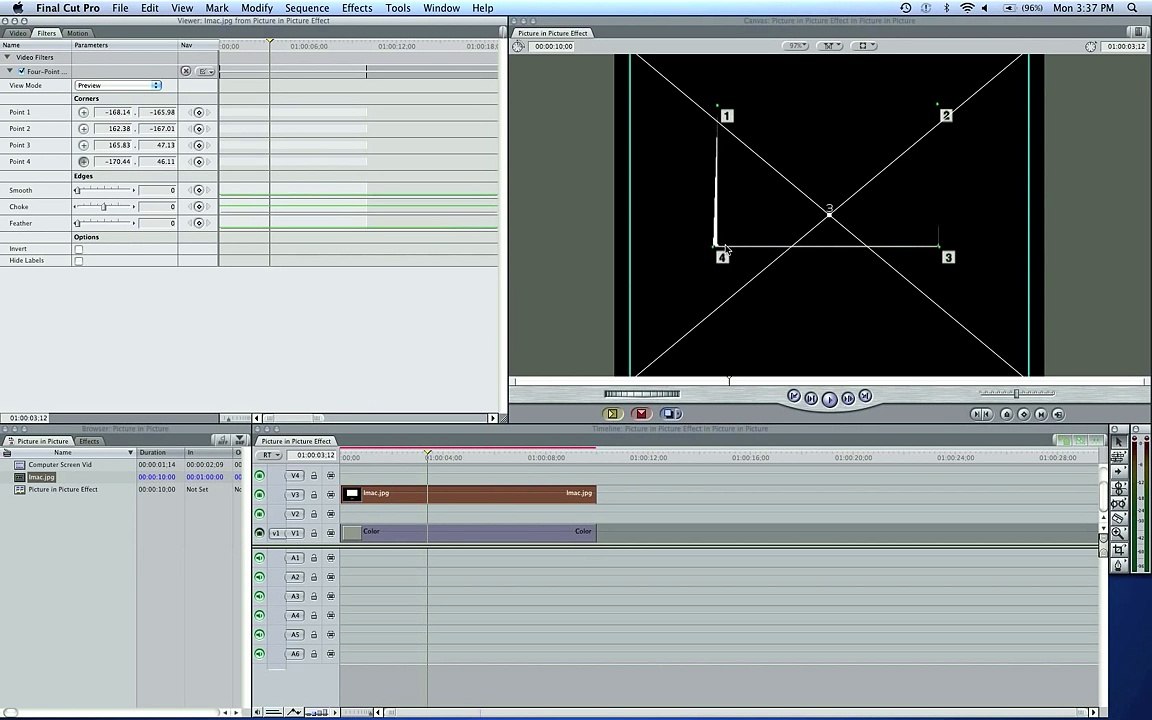Switch to the Motion tab in Viewer
This screenshot has height=720, width=1152.
coord(77,33)
